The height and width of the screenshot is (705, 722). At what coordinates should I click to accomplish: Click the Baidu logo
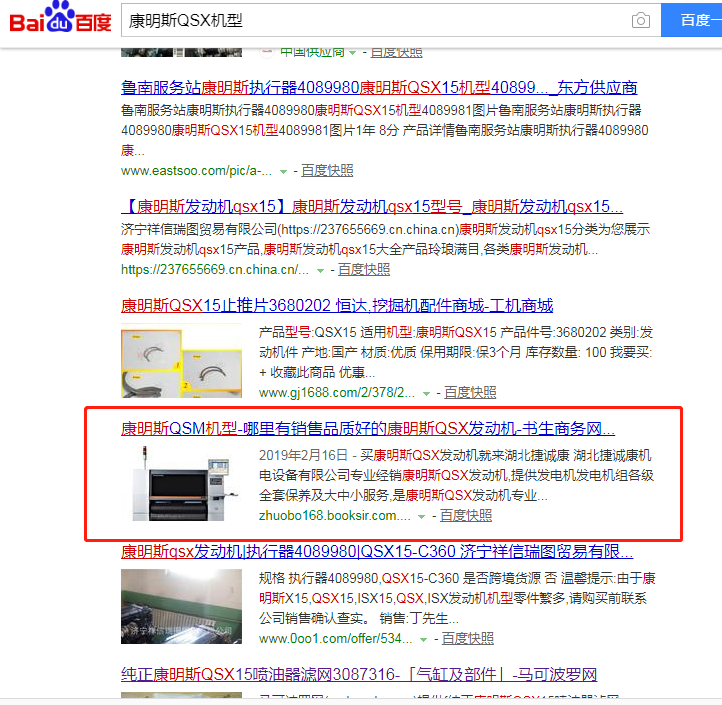pyautogui.click(x=60, y=18)
